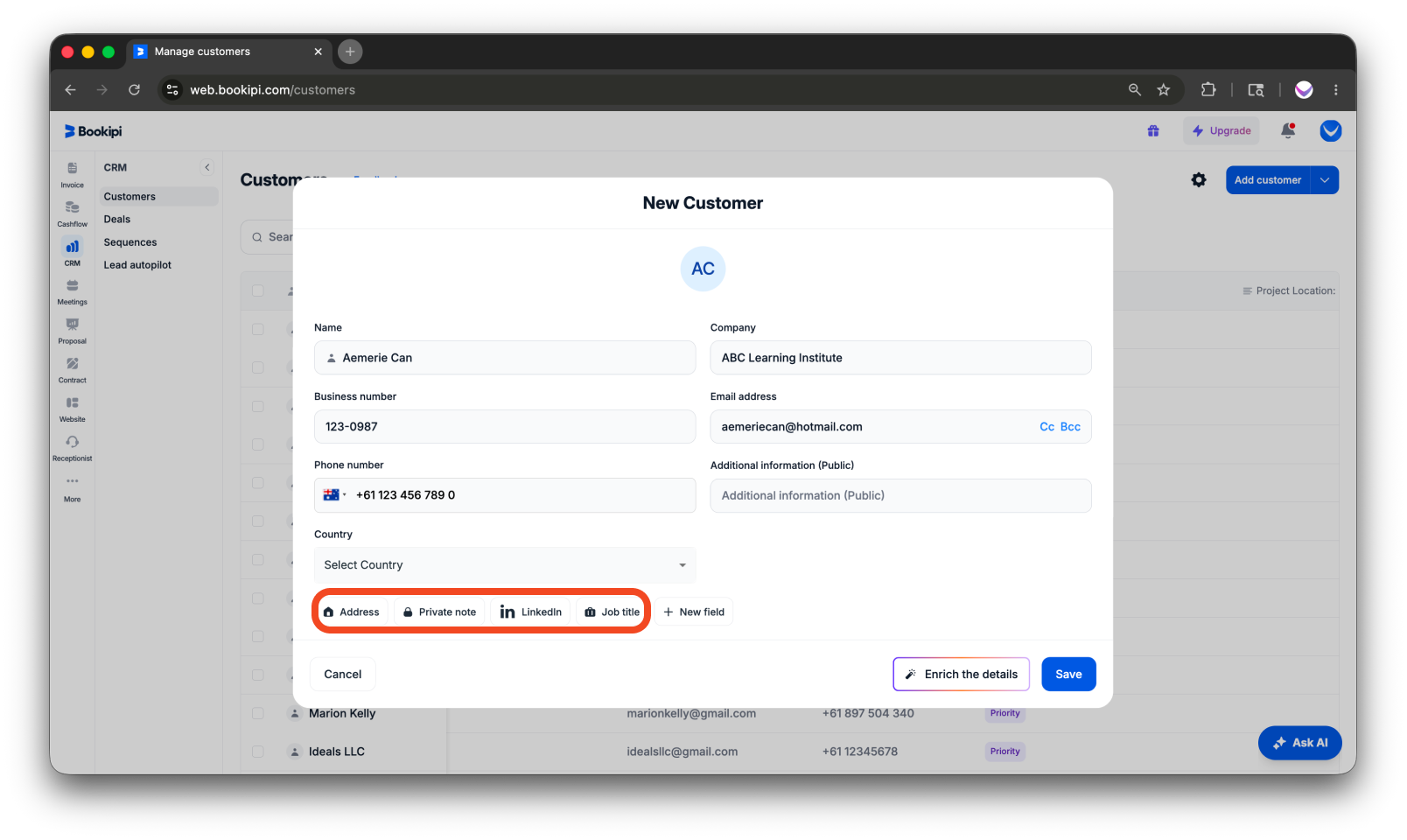The height and width of the screenshot is (840, 1407).
Task: Open the Proposal sidebar icon
Action: (73, 331)
